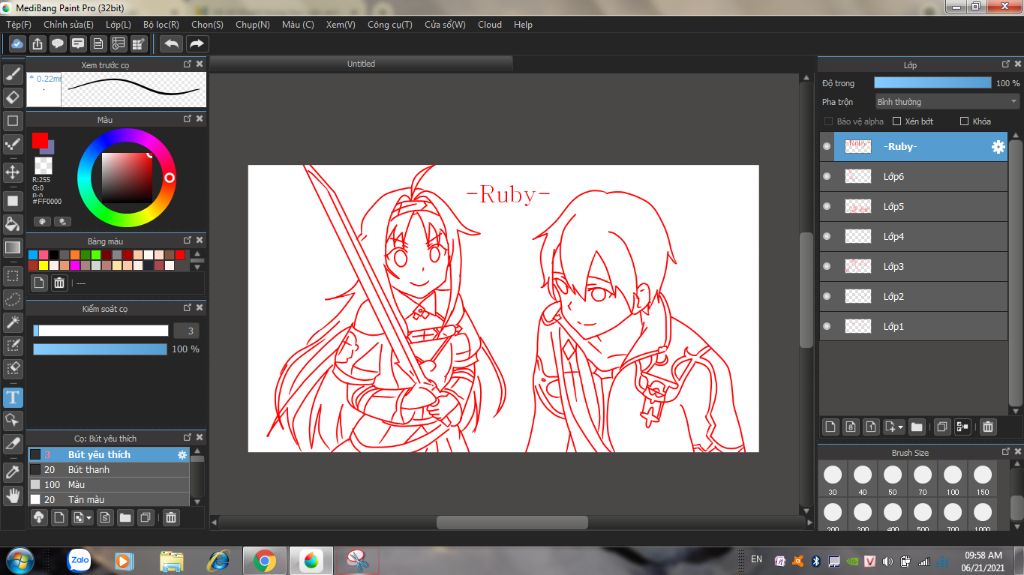Viewport: 1024px width, 575px height.
Task: Select the Bucket fill tool
Action: (12, 224)
